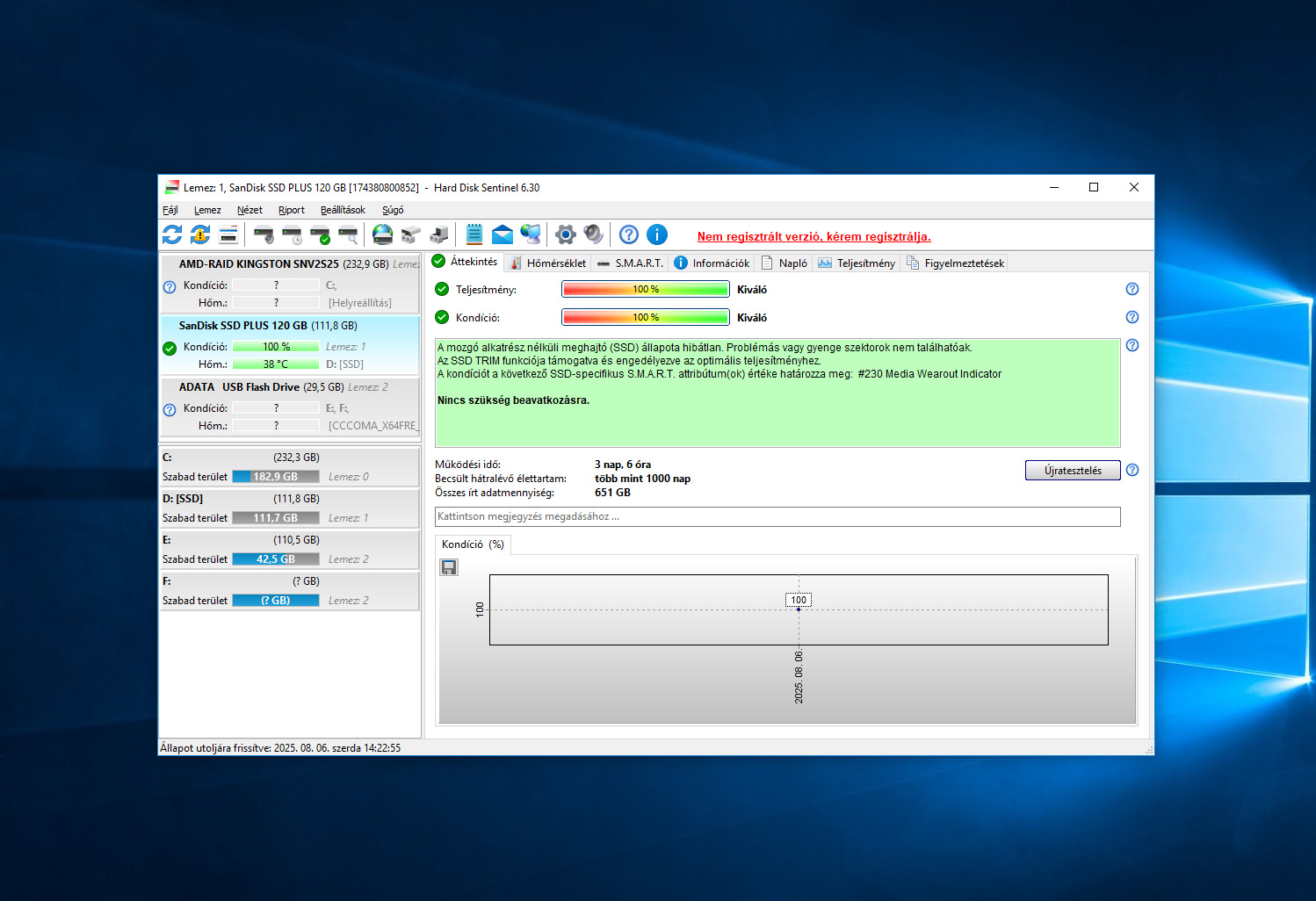Click the floppy save icon above chart

tap(449, 567)
